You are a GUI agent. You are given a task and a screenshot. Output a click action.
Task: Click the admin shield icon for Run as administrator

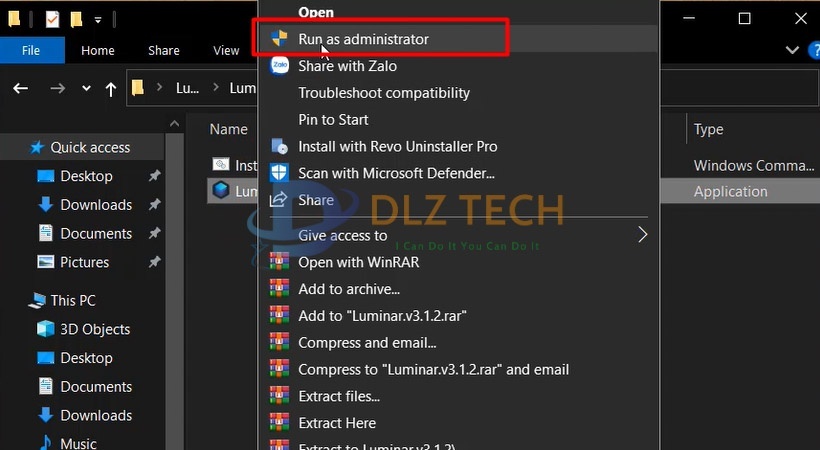point(279,38)
